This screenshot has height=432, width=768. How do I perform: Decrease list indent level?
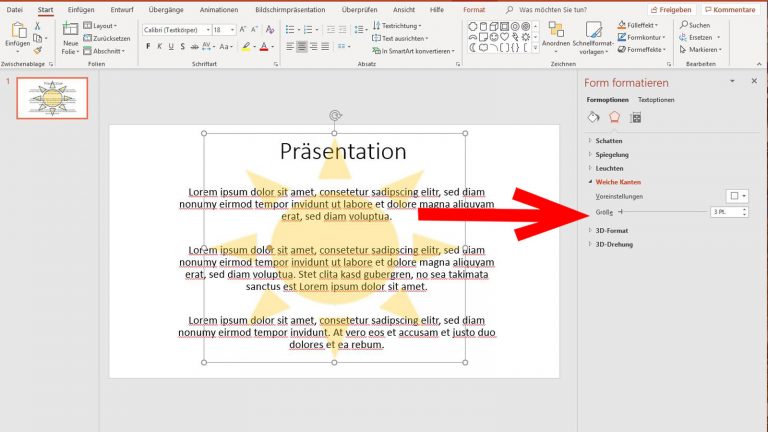point(331,30)
